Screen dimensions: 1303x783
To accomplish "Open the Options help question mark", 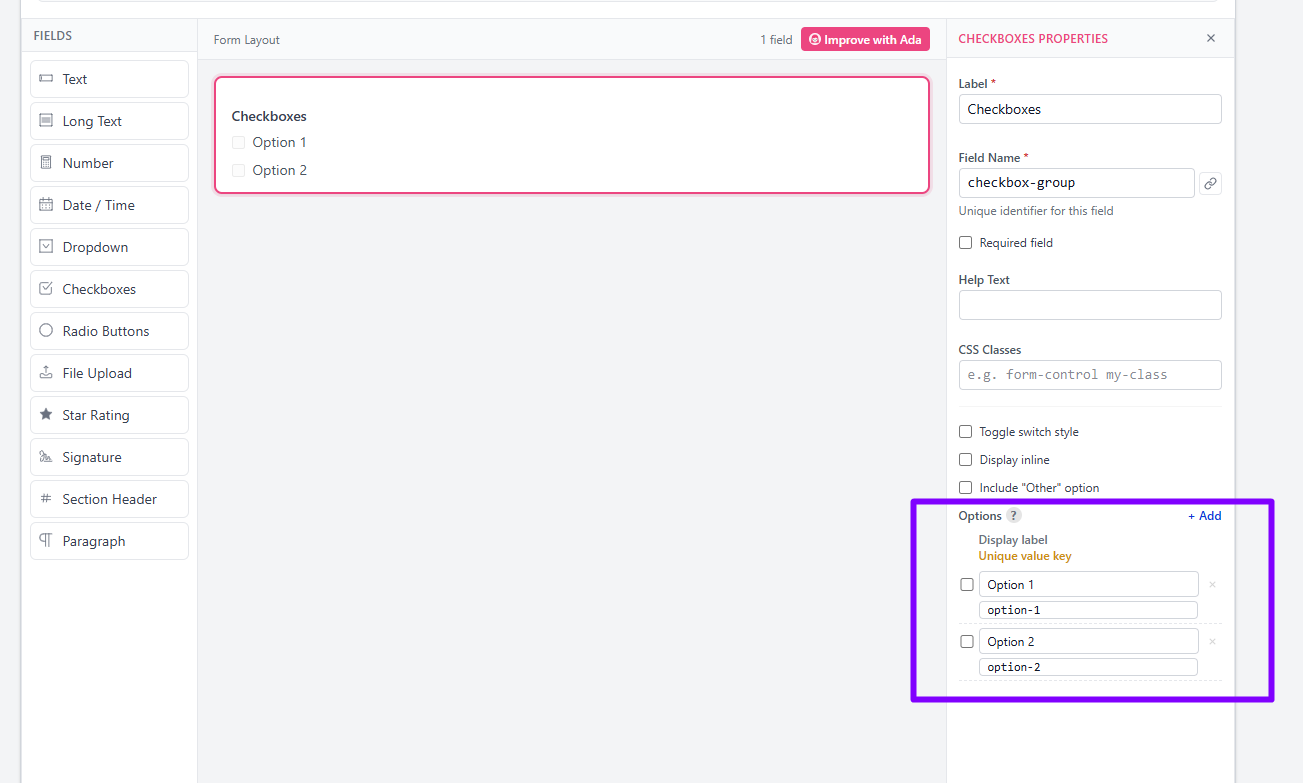I will pos(1014,516).
